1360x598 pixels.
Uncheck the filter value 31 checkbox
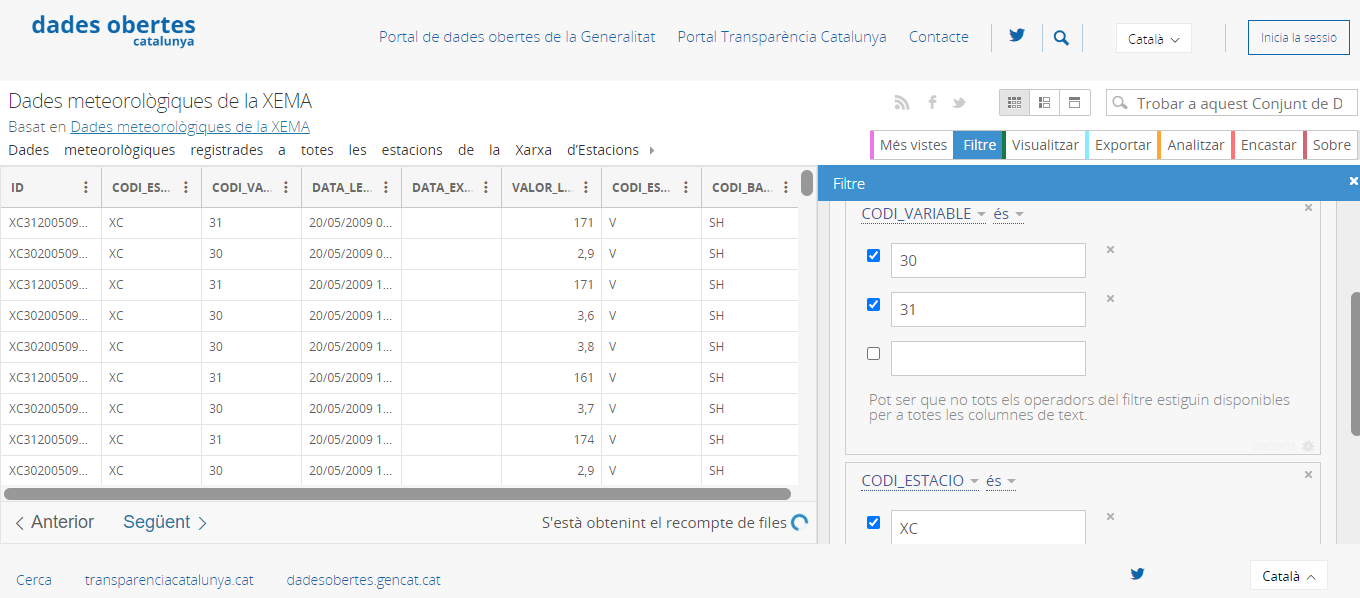point(873,305)
